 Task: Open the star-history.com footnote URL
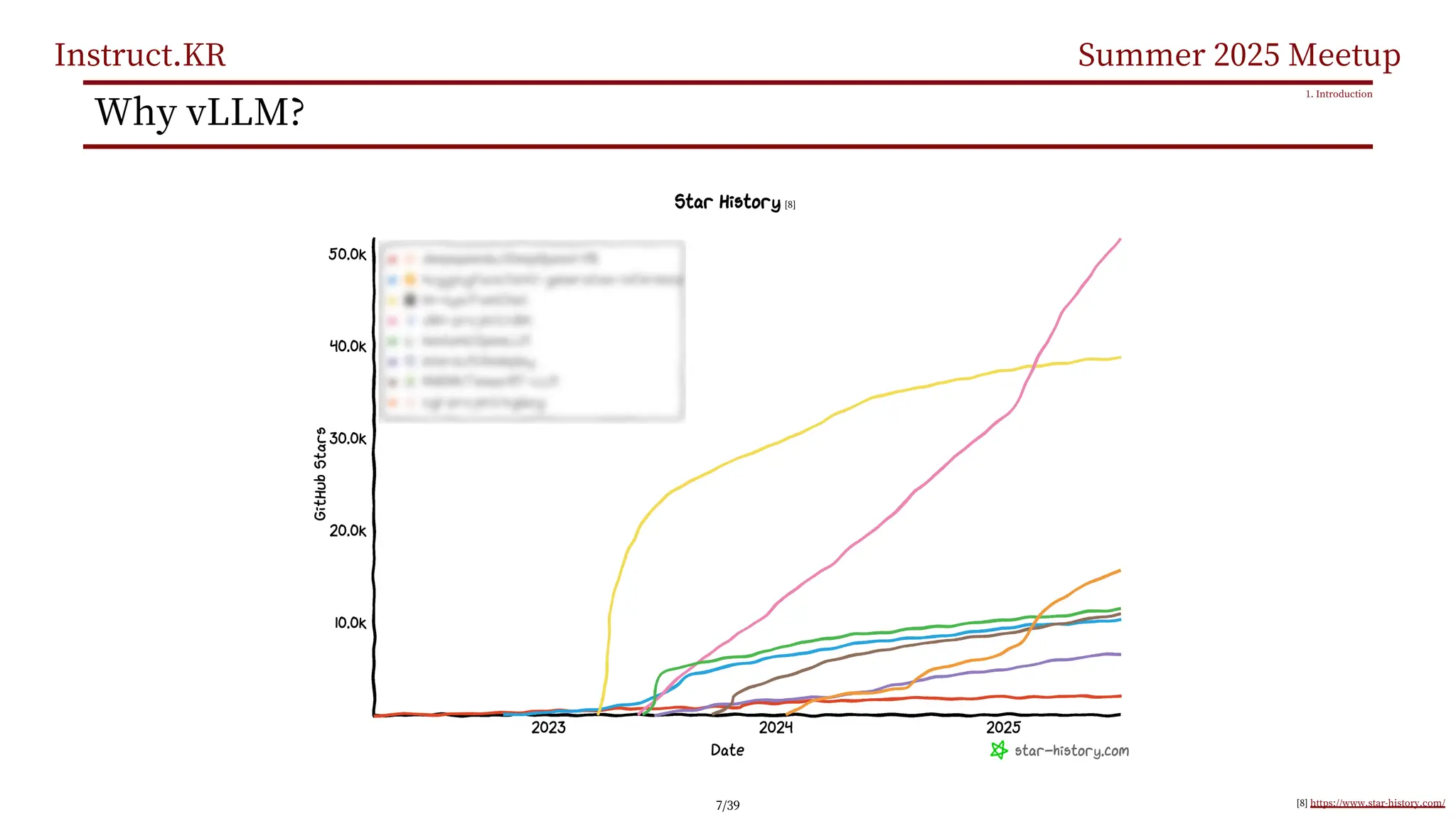pyautogui.click(x=1376, y=803)
